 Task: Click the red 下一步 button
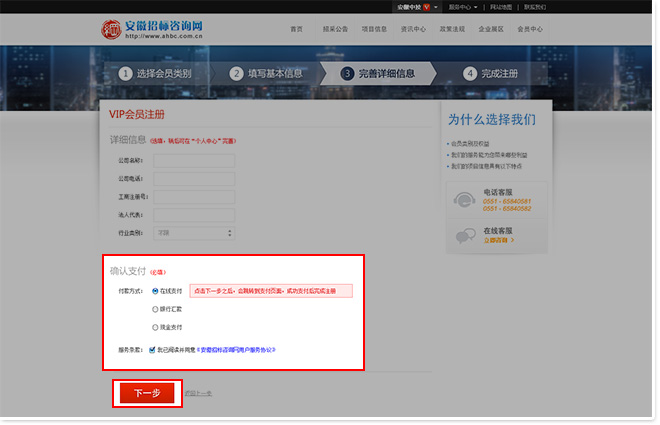click(x=147, y=393)
